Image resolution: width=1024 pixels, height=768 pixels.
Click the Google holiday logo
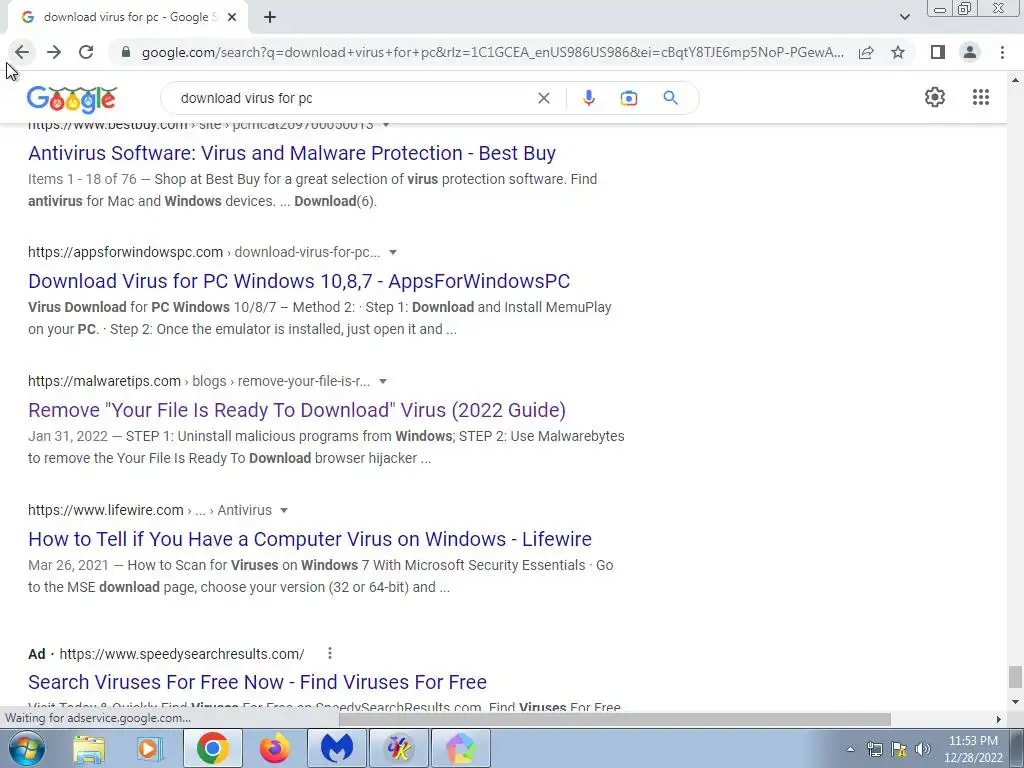72,99
